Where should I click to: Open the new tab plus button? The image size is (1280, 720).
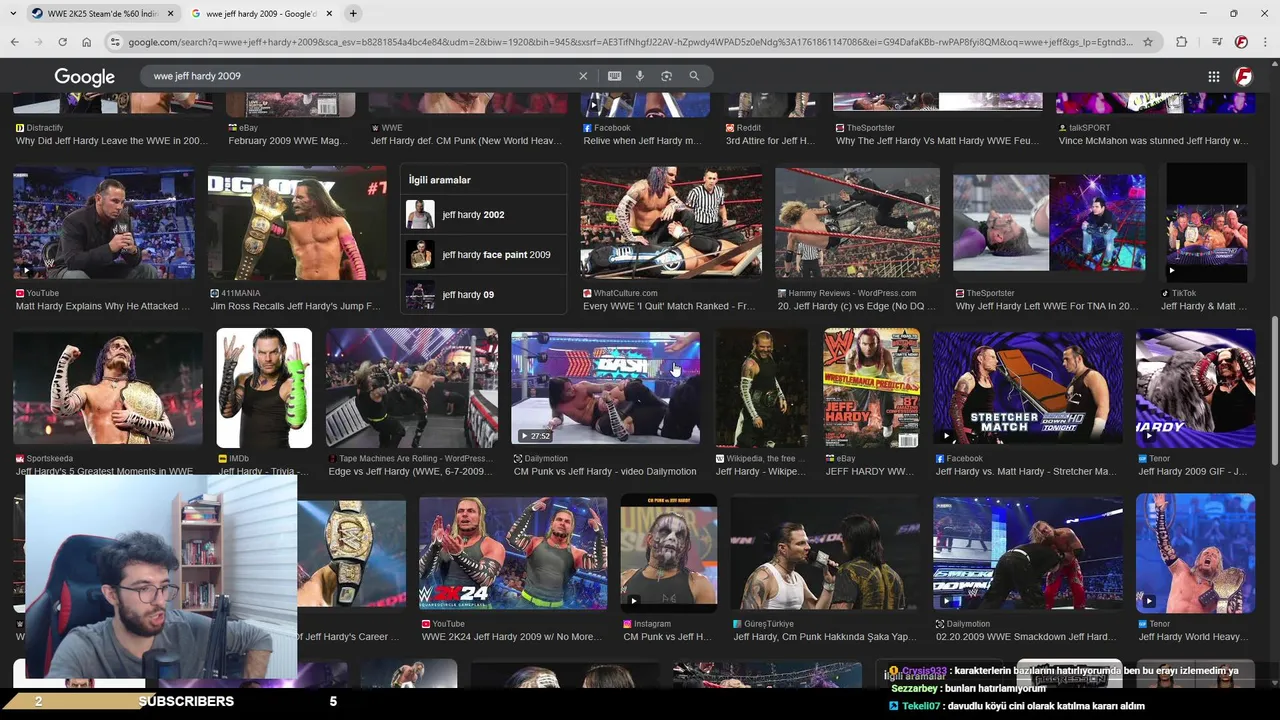coord(353,13)
